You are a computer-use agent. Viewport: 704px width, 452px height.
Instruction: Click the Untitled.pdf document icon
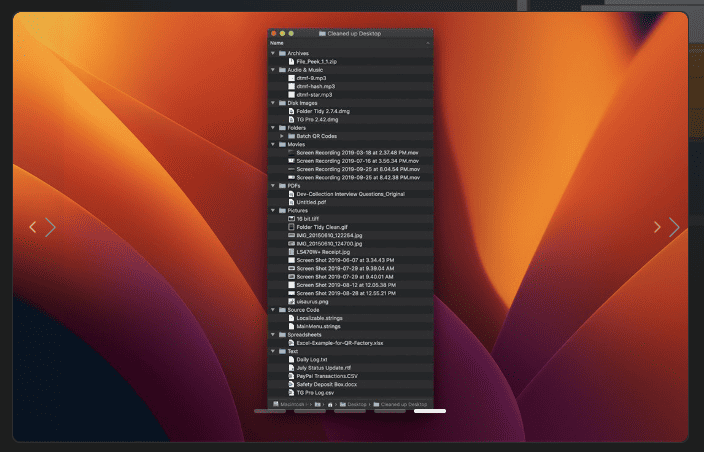[x=291, y=202]
